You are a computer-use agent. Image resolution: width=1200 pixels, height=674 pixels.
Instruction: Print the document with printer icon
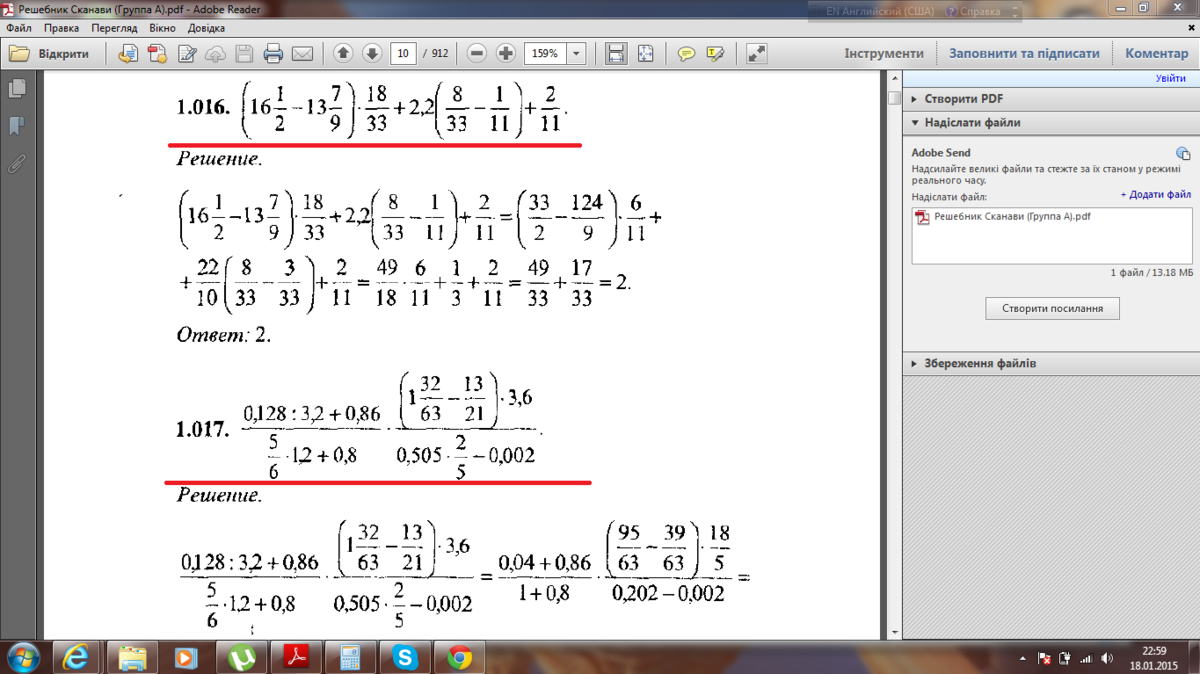coord(273,53)
